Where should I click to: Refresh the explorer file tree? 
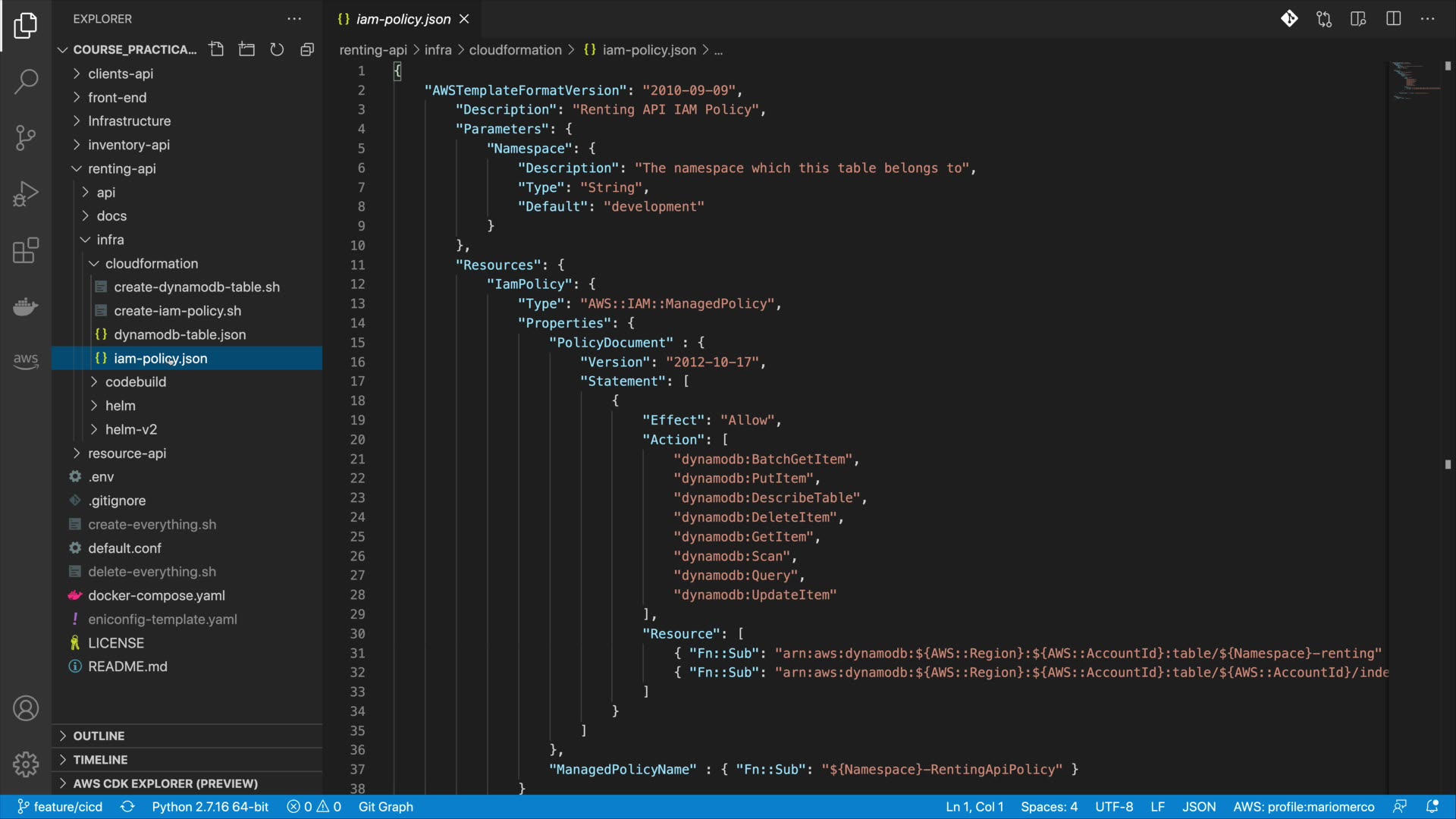tap(277, 49)
